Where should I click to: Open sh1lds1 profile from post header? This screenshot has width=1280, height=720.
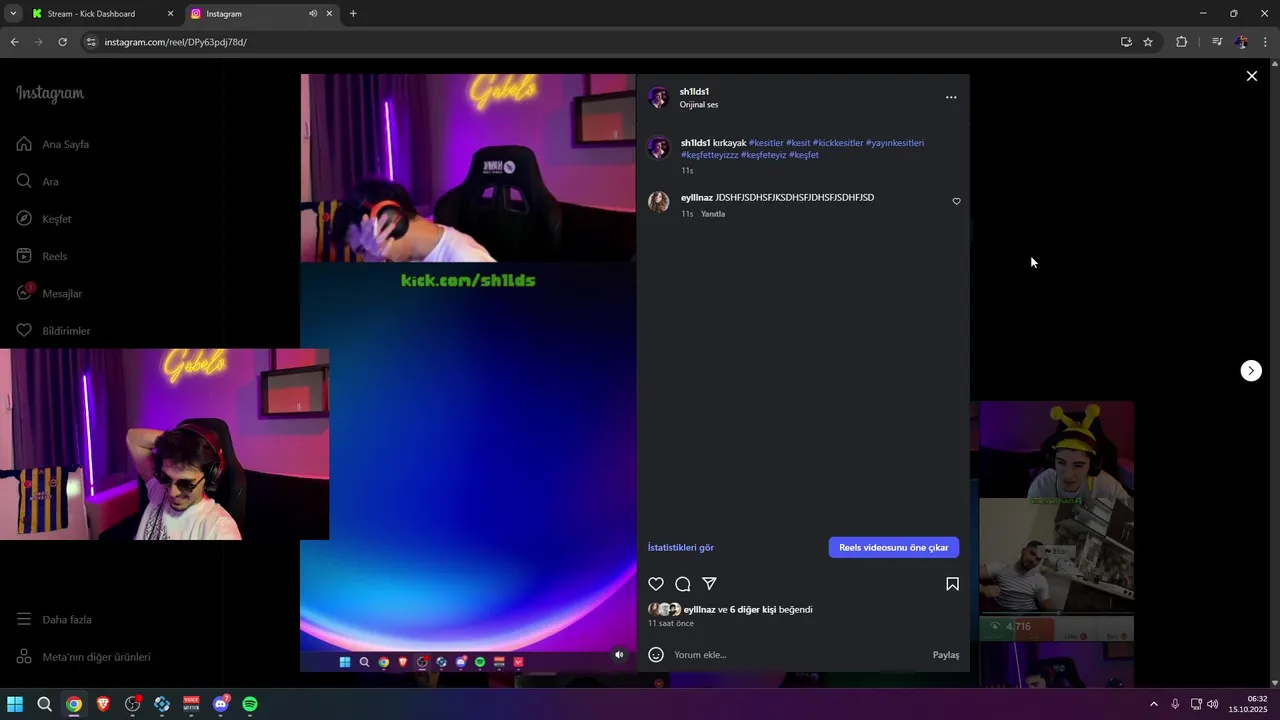coord(694,91)
